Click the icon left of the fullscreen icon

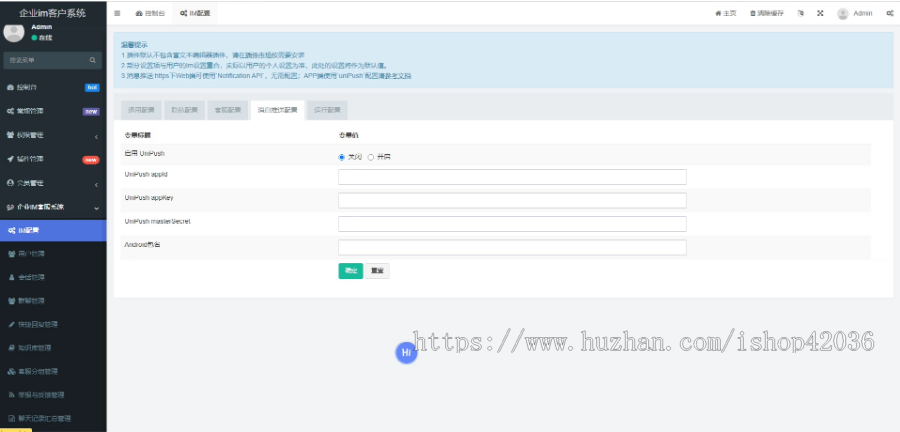coord(801,13)
